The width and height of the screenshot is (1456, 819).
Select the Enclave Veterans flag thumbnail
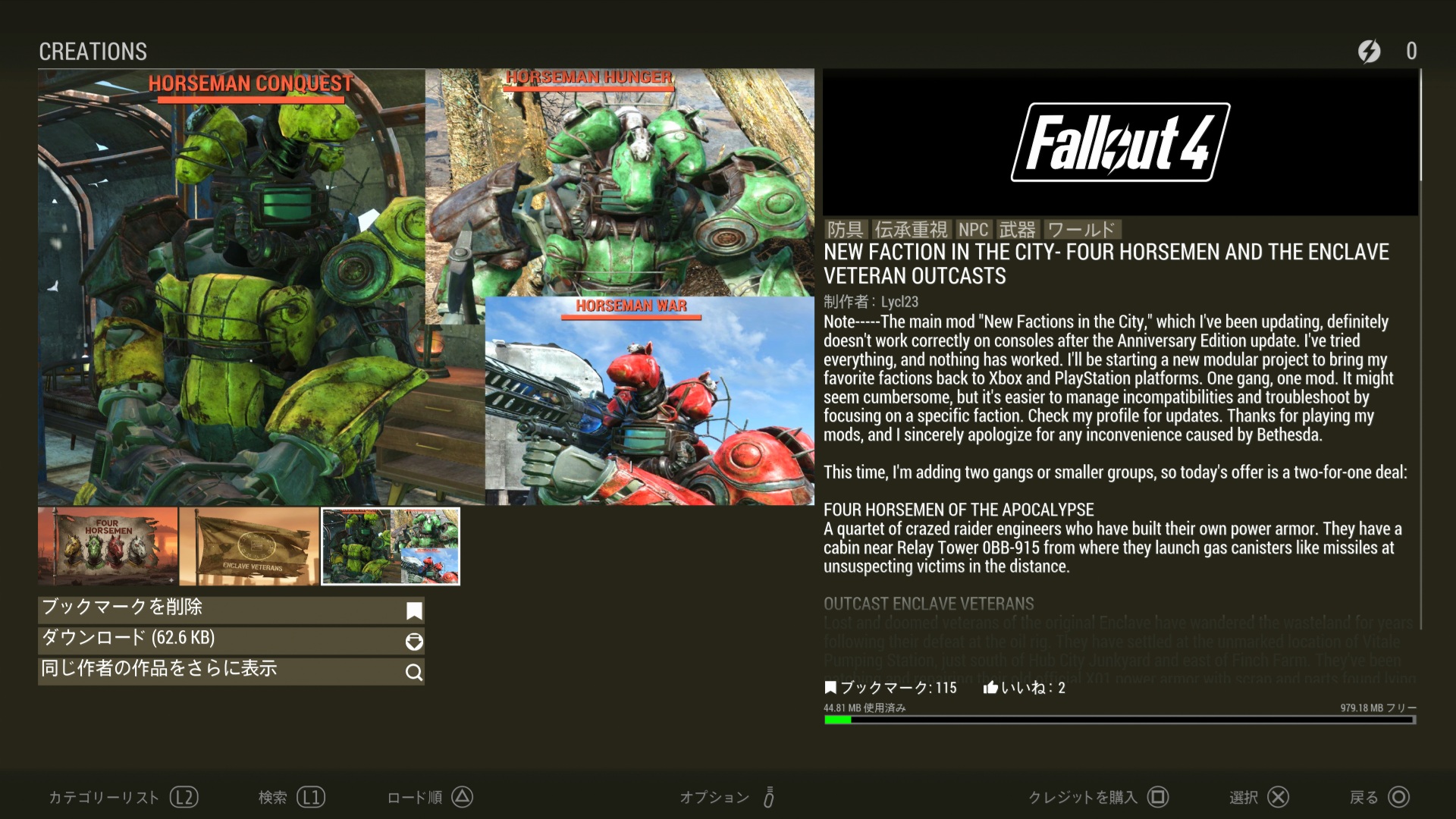click(x=249, y=546)
